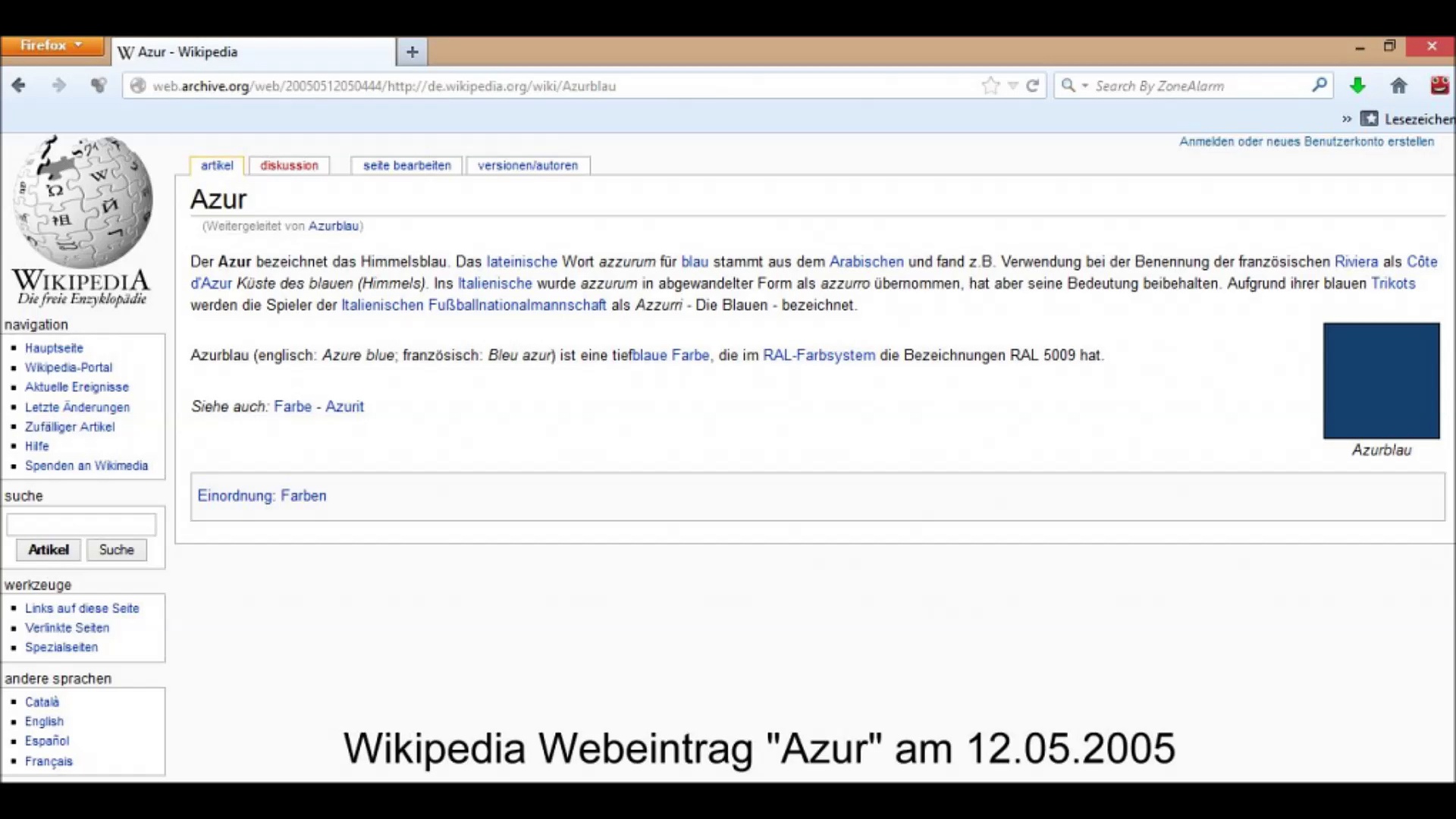Click the Forward navigation arrow

[59, 86]
